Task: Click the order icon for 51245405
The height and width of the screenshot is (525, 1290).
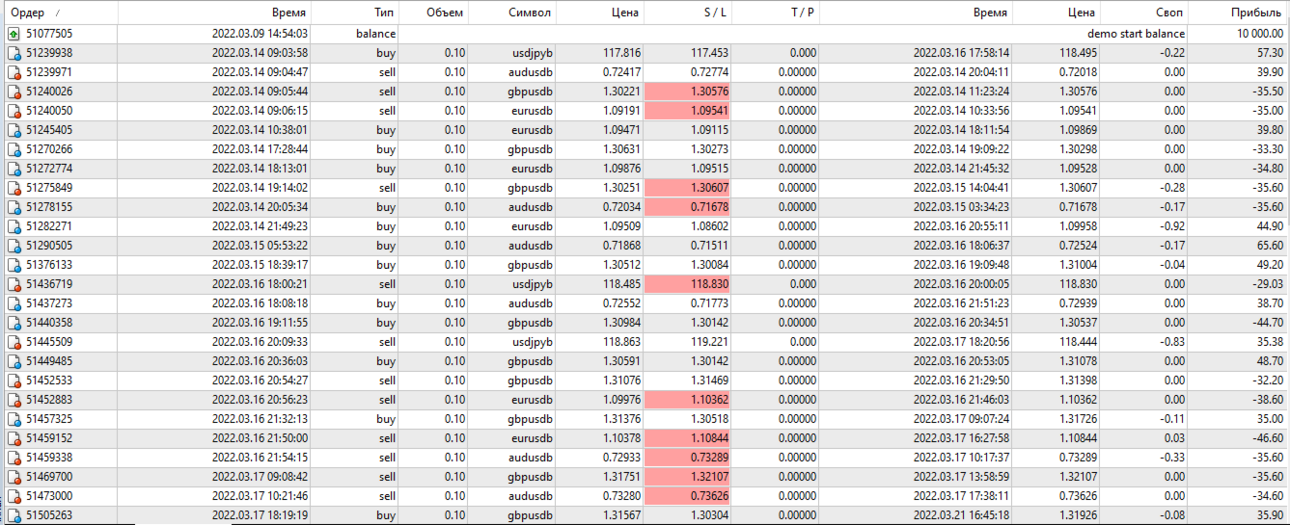Action: (x=14, y=130)
